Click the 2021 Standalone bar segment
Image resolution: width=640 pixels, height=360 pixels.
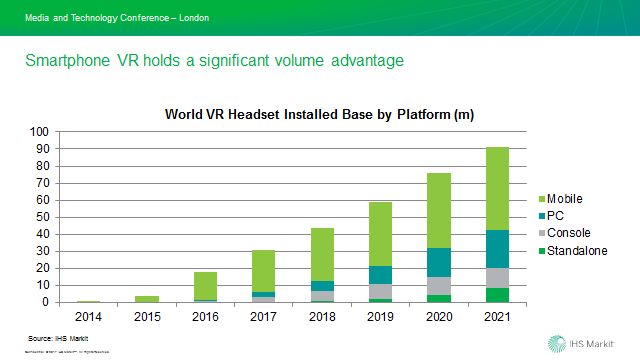(497, 295)
